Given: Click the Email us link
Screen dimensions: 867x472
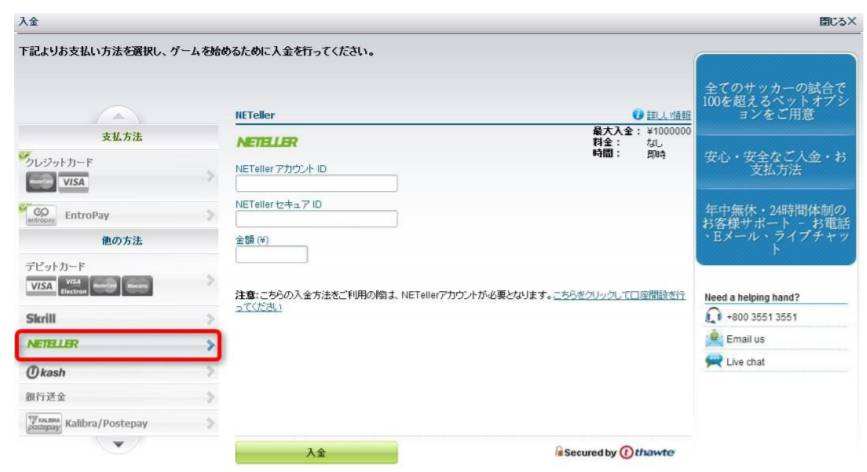Looking at the screenshot, I should (x=745, y=339).
